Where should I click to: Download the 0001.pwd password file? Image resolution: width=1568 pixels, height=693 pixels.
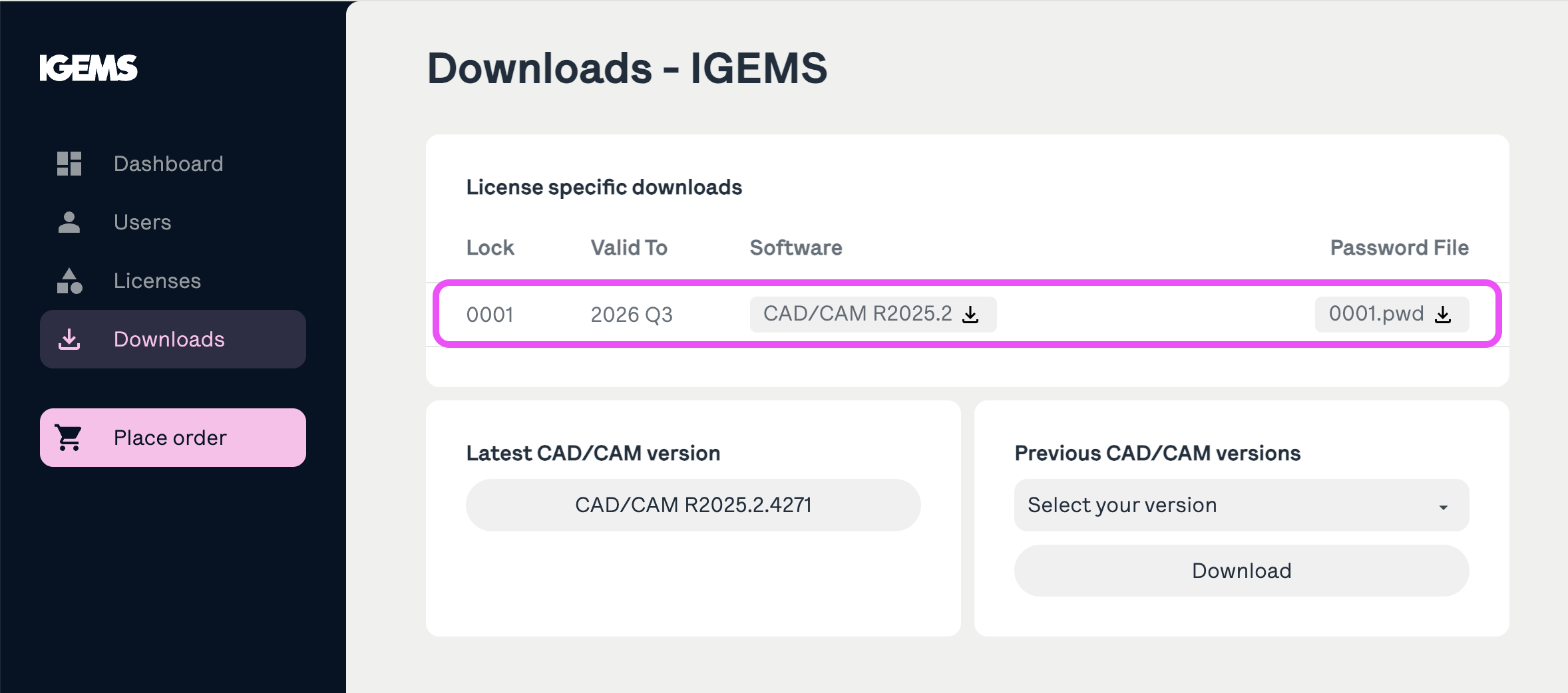click(x=1392, y=314)
